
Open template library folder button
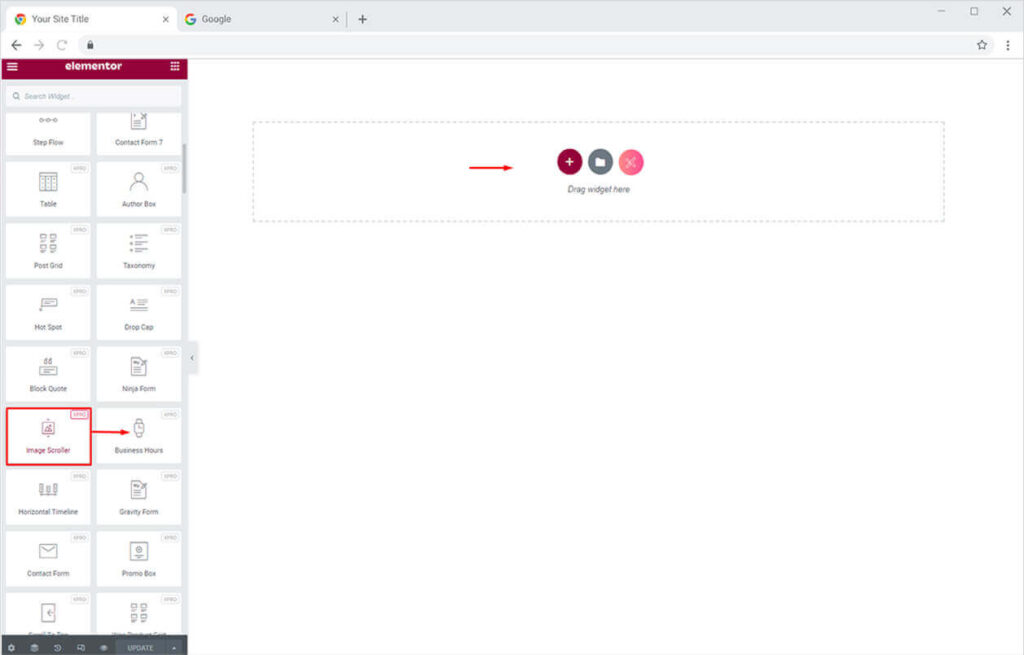[600, 162]
